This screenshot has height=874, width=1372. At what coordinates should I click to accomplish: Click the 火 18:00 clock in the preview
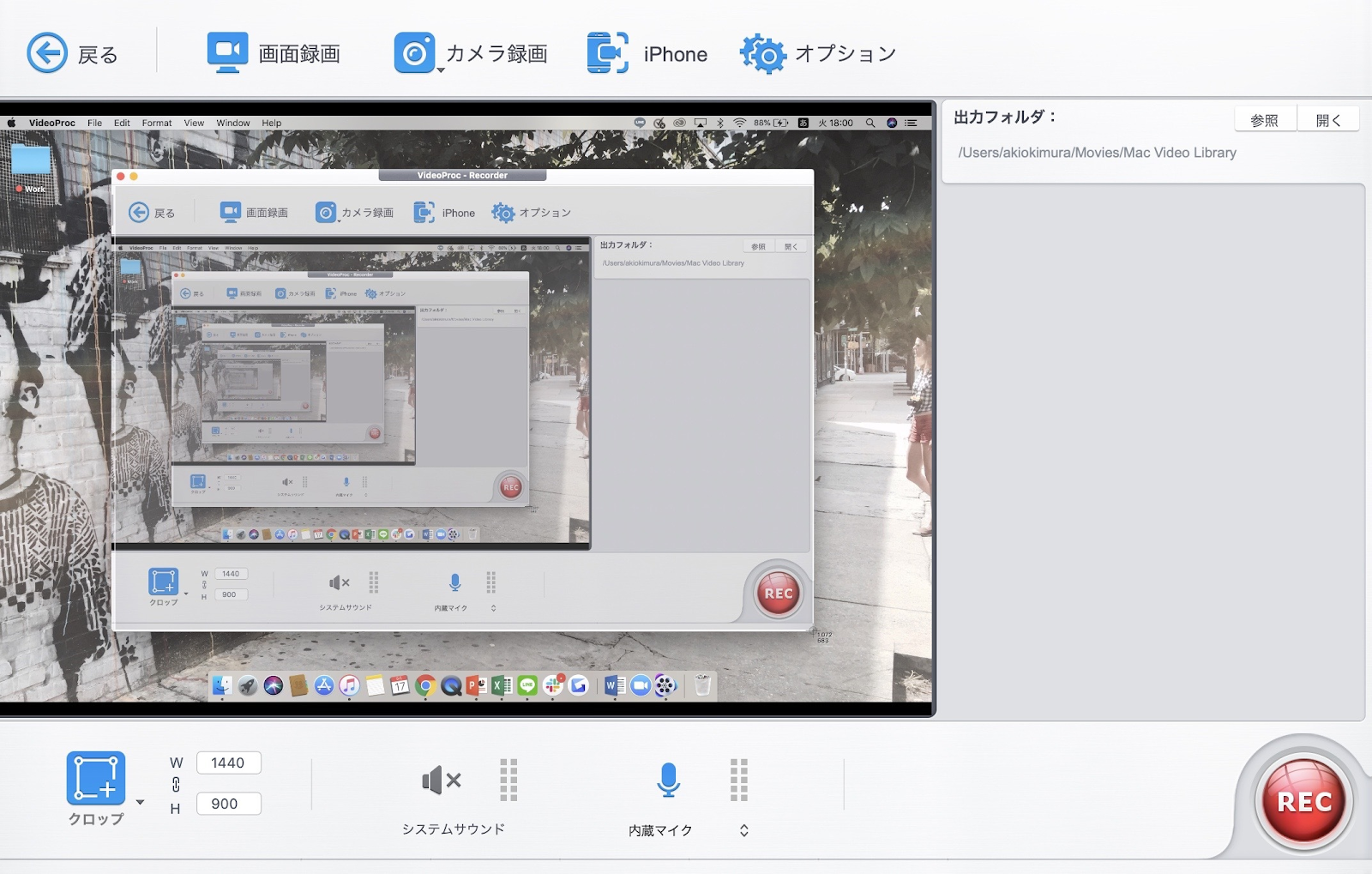835,123
